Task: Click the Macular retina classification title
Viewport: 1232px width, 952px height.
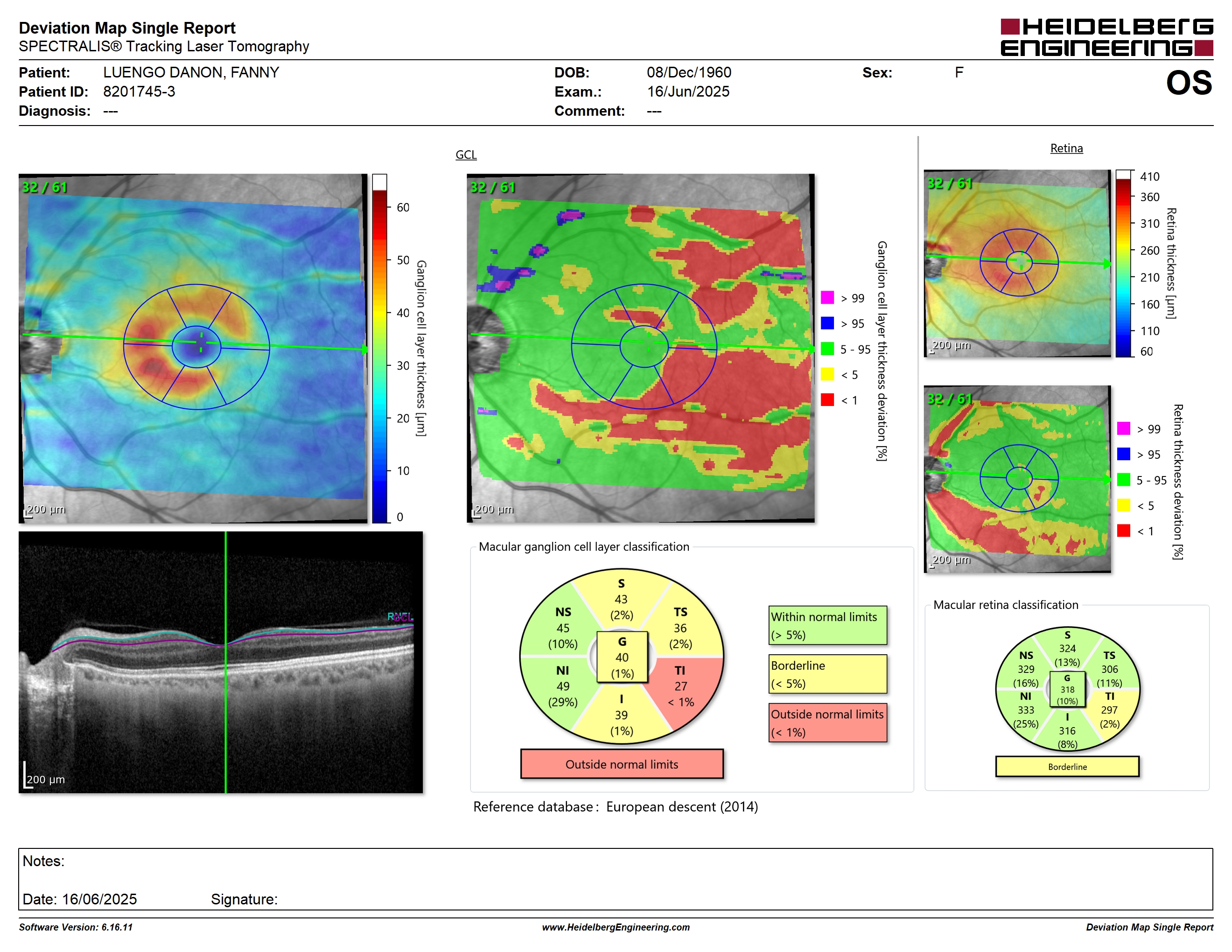Action: click(x=1005, y=605)
